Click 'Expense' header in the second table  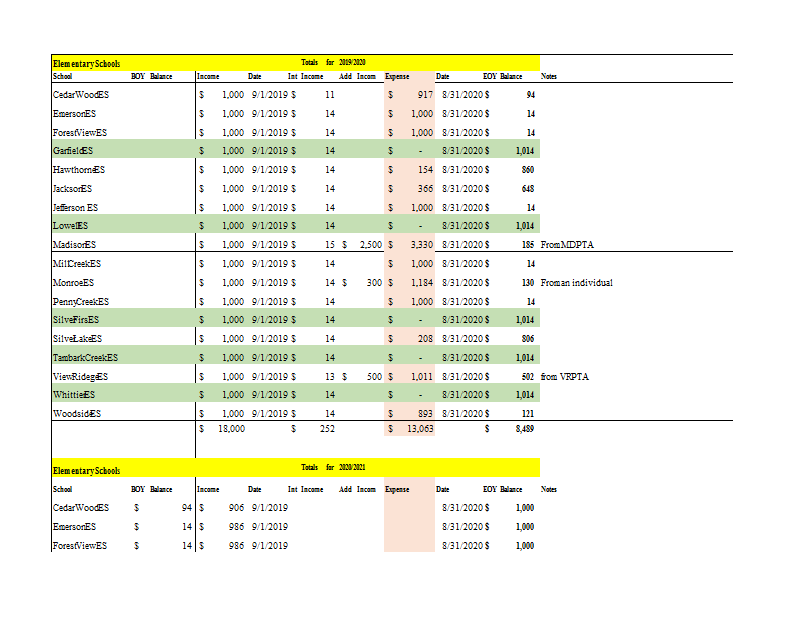click(x=397, y=489)
